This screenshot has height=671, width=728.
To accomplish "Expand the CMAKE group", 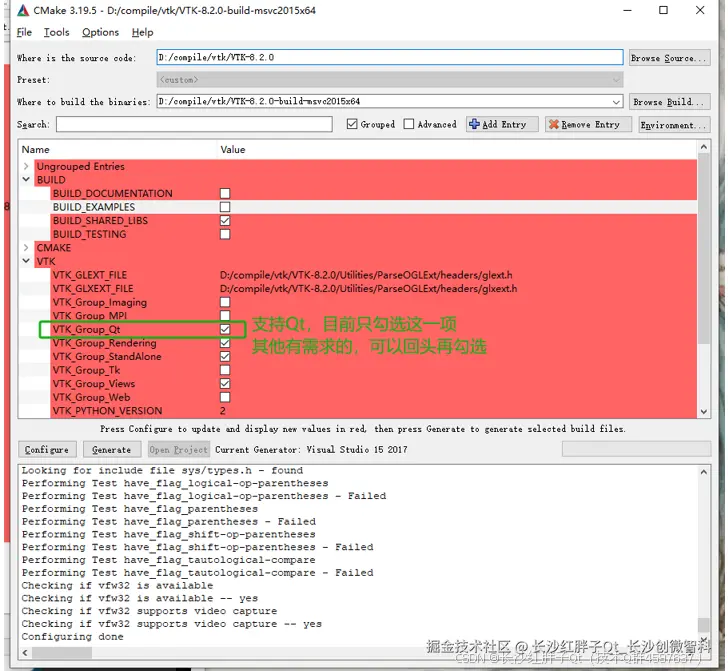I will [26, 248].
